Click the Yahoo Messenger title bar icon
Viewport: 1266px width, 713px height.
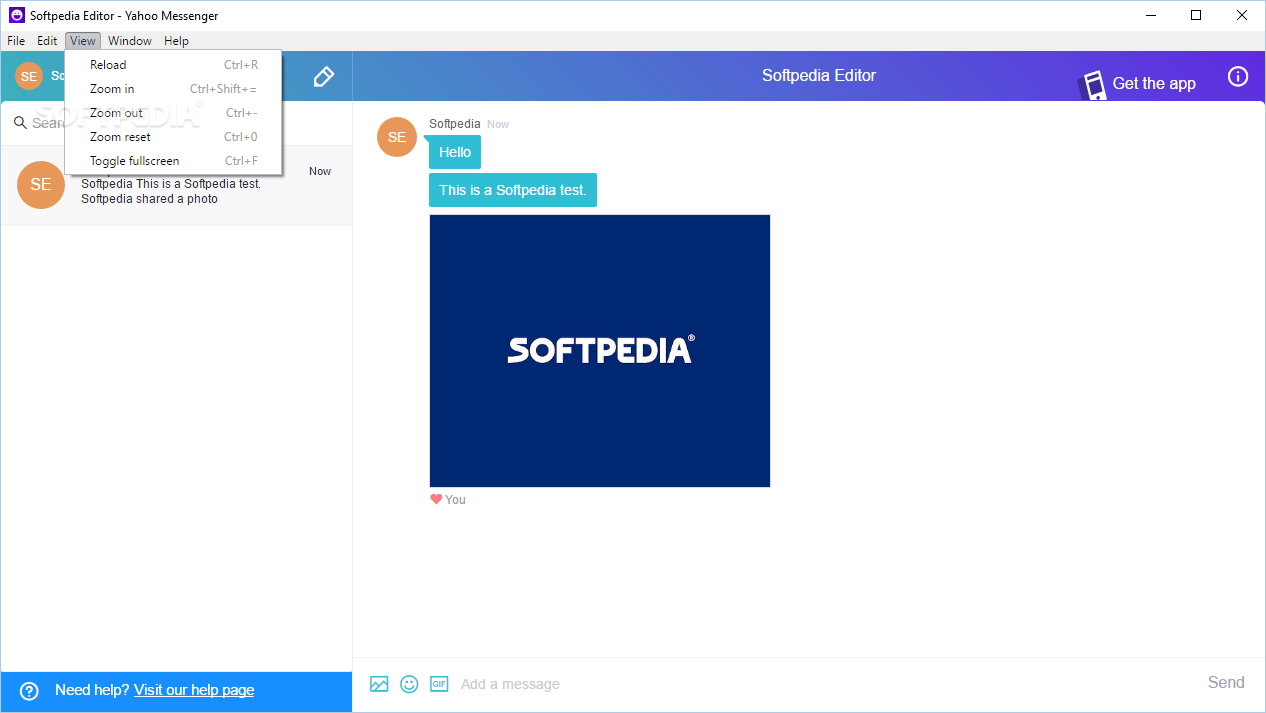(x=16, y=15)
